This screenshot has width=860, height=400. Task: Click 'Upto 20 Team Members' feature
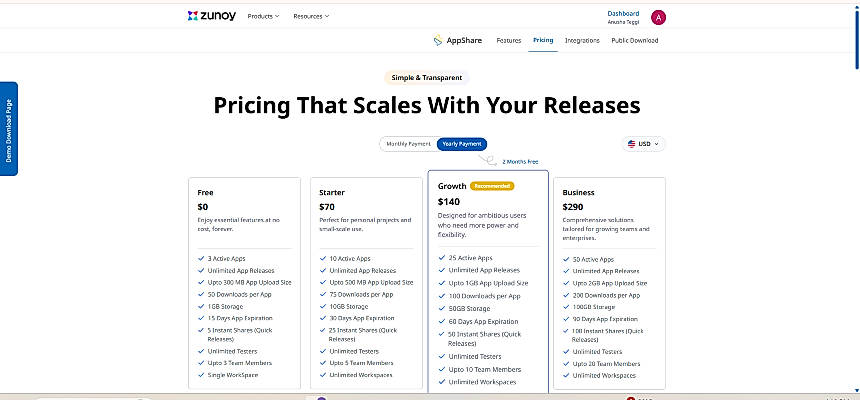point(606,364)
